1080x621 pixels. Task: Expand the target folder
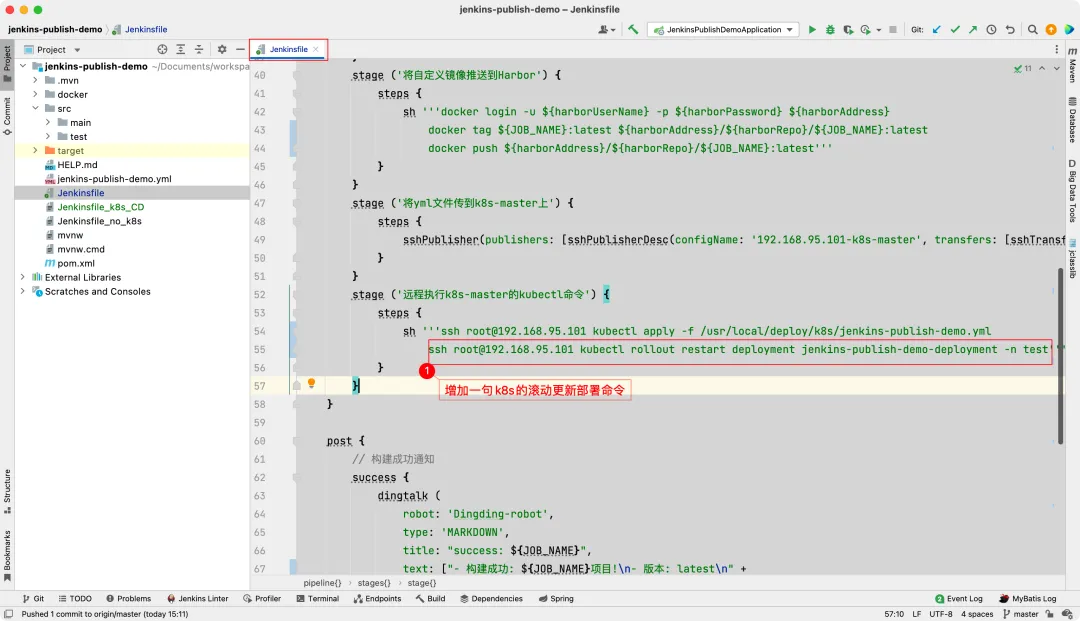(35, 150)
